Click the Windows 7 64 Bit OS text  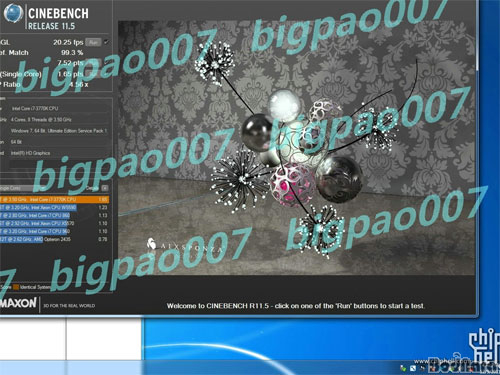coord(59,131)
